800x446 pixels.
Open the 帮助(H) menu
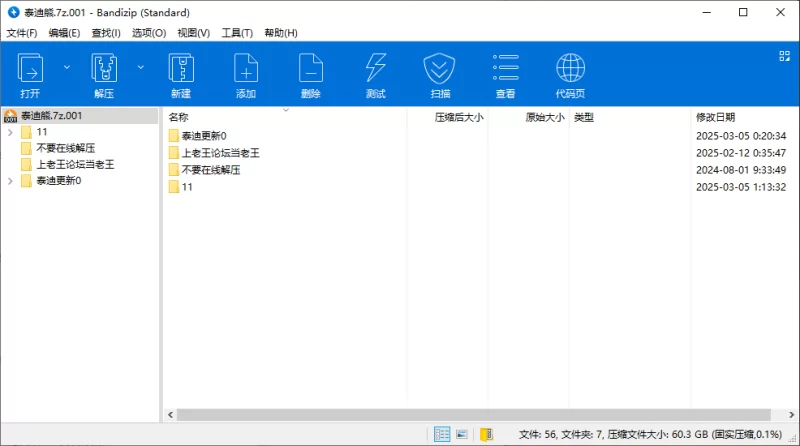click(x=281, y=33)
